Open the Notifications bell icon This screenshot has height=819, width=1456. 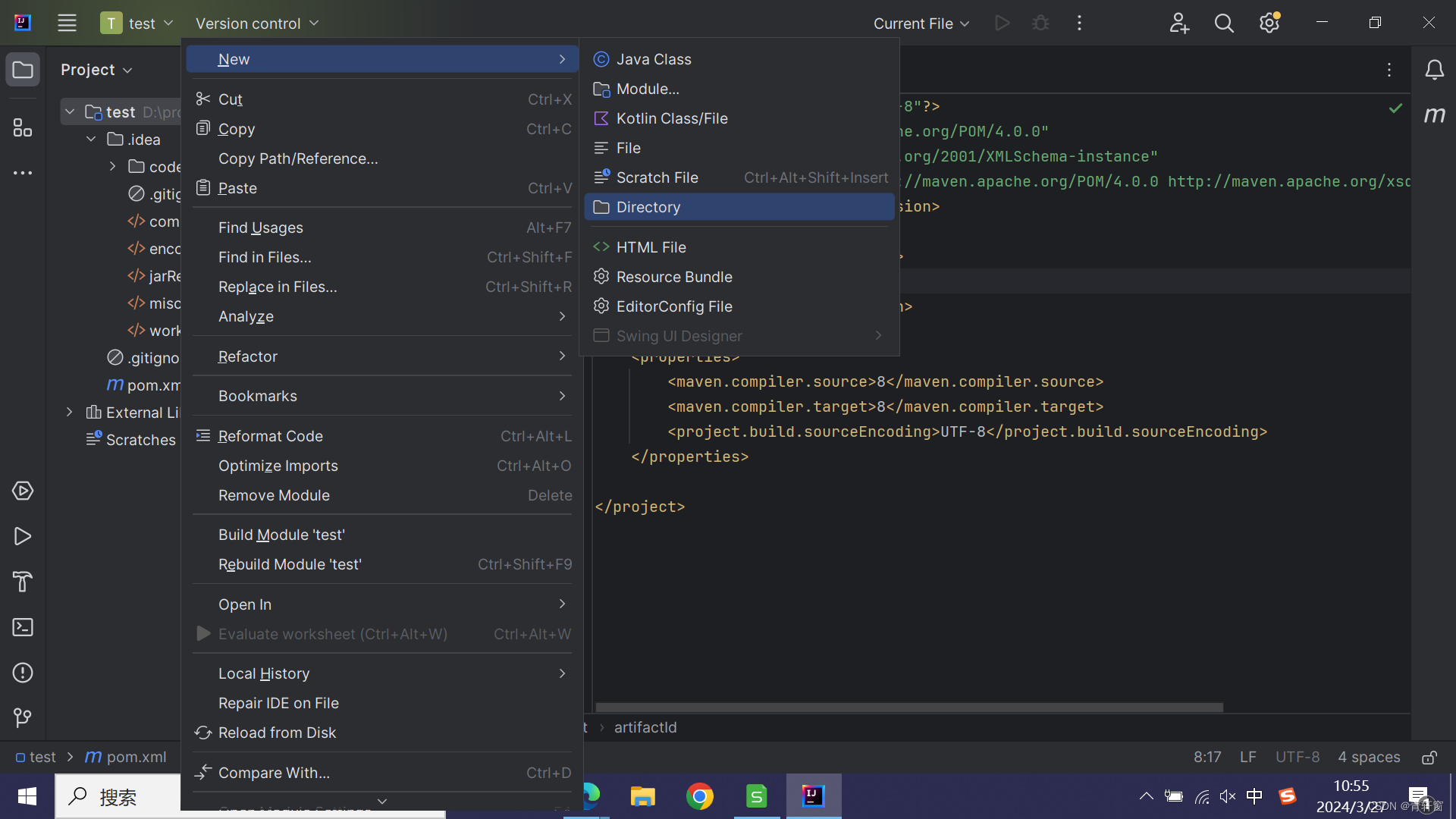(1434, 70)
